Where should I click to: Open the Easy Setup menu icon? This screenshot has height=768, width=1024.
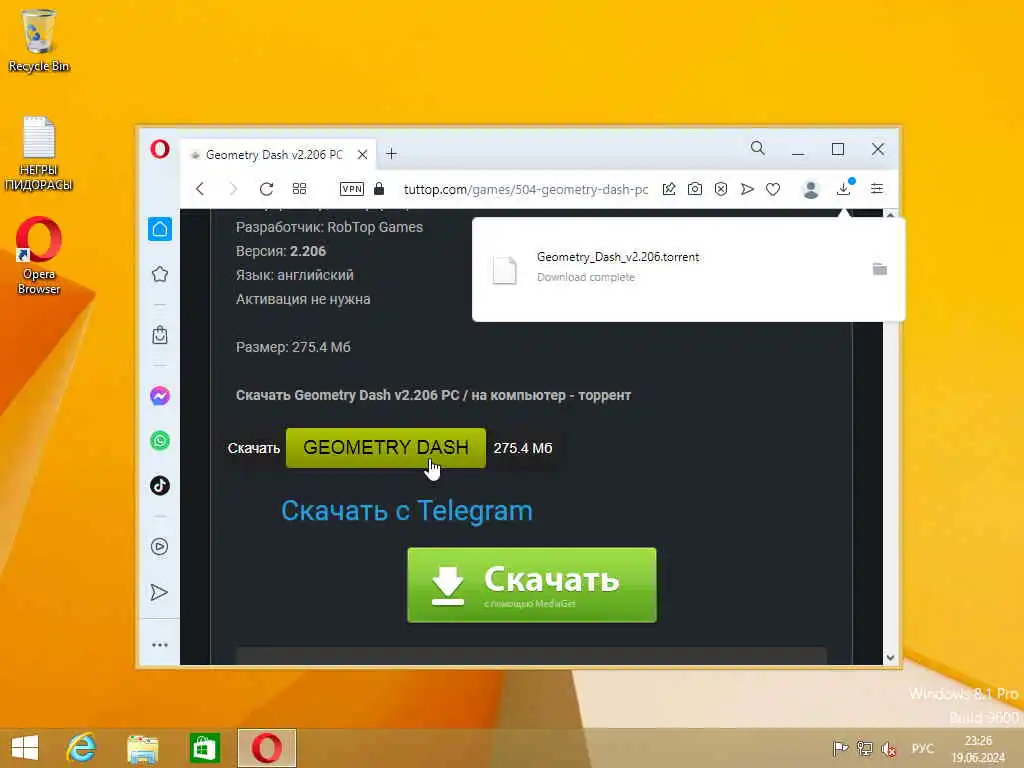[877, 189]
